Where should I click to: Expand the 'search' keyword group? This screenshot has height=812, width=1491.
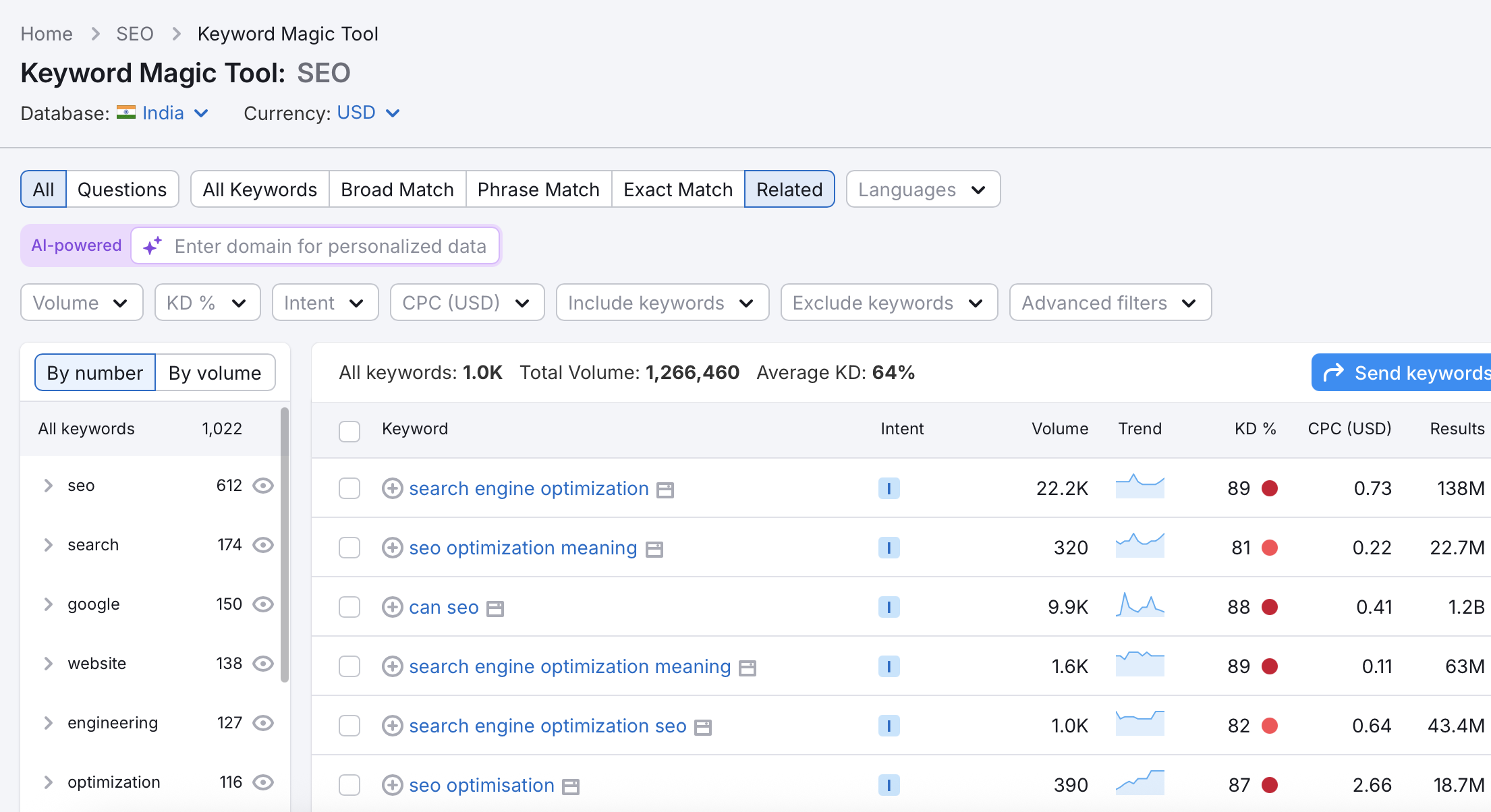tap(48, 545)
